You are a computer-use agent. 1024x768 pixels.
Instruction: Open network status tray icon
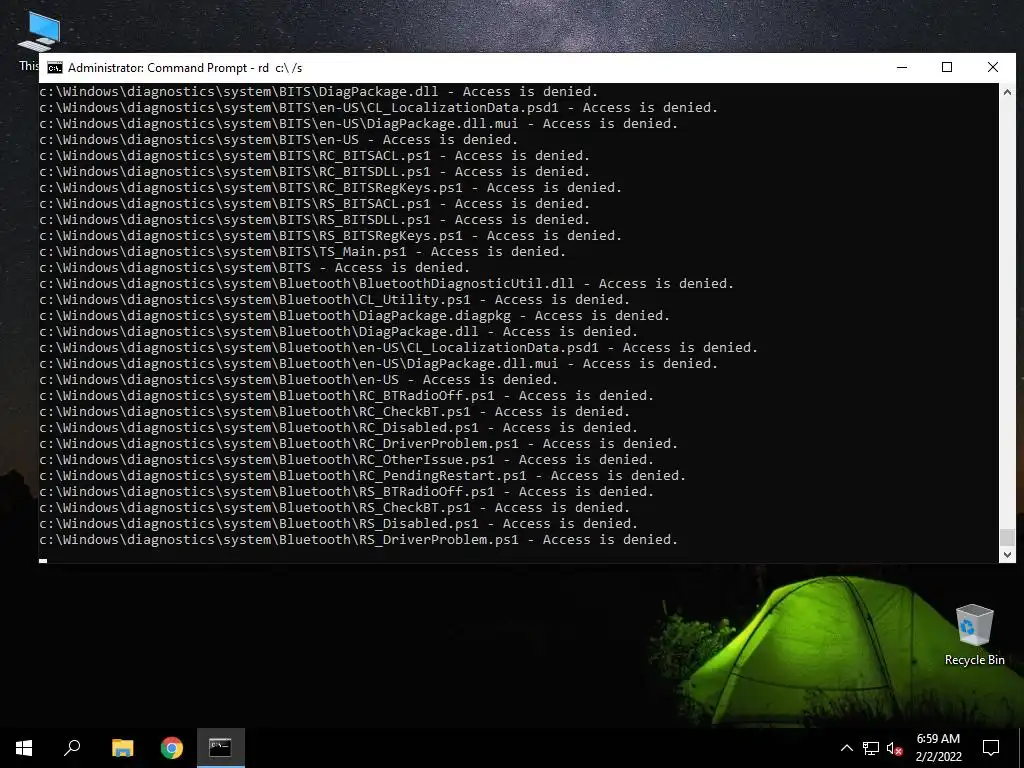871,748
